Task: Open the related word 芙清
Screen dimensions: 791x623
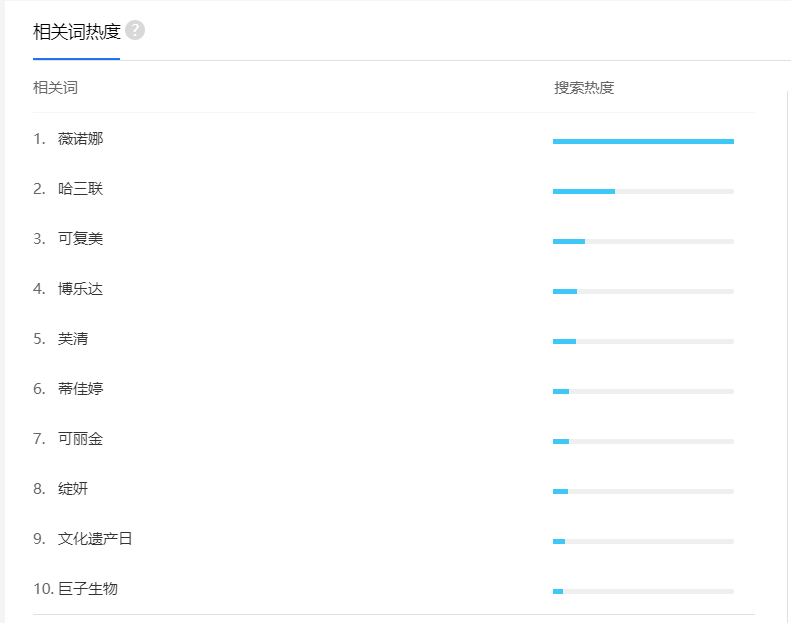Action: [73, 339]
